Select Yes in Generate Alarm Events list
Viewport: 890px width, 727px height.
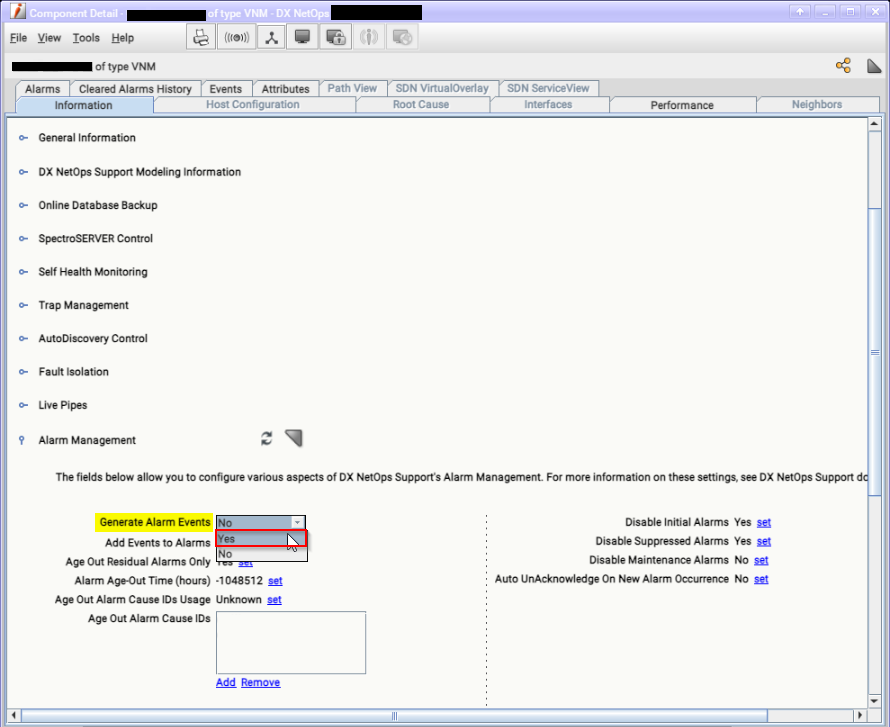pyautogui.click(x=260, y=539)
